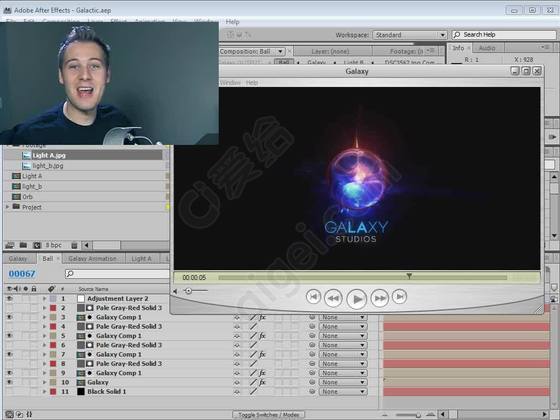
Task: Click the shy switch of layer 7
Action: [237, 354]
